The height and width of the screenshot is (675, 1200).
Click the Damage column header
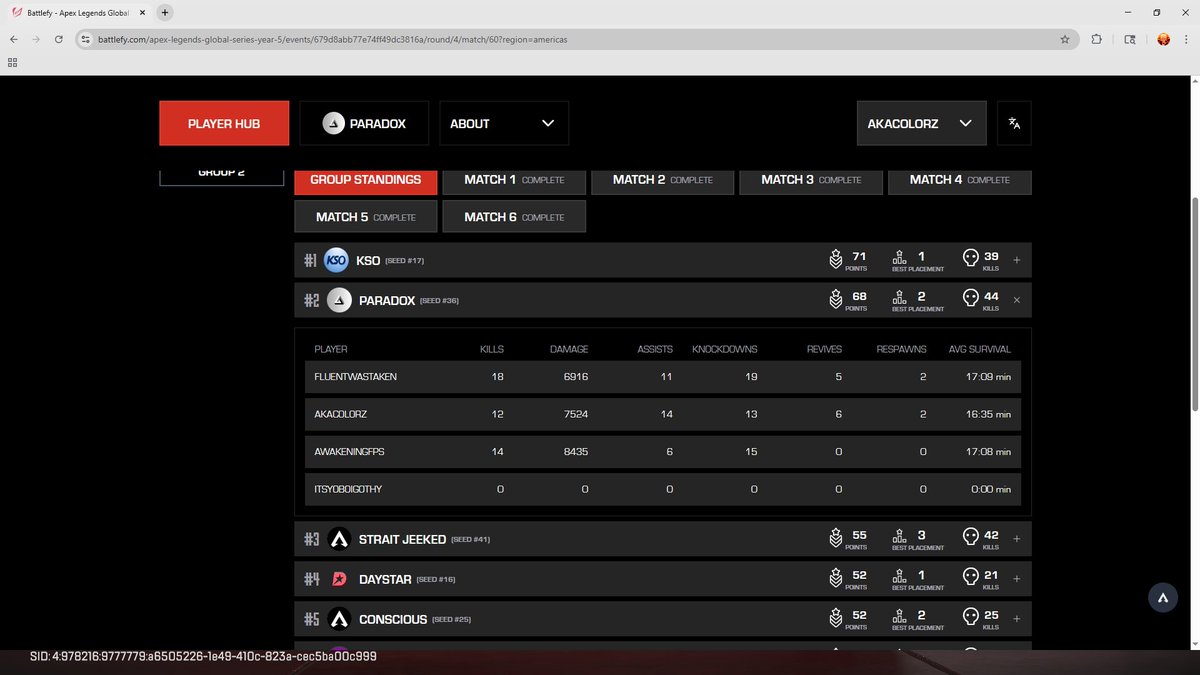[569, 349]
